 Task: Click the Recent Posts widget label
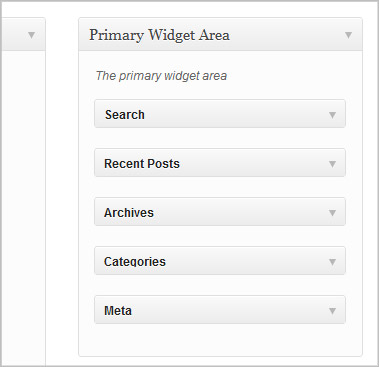coord(142,164)
